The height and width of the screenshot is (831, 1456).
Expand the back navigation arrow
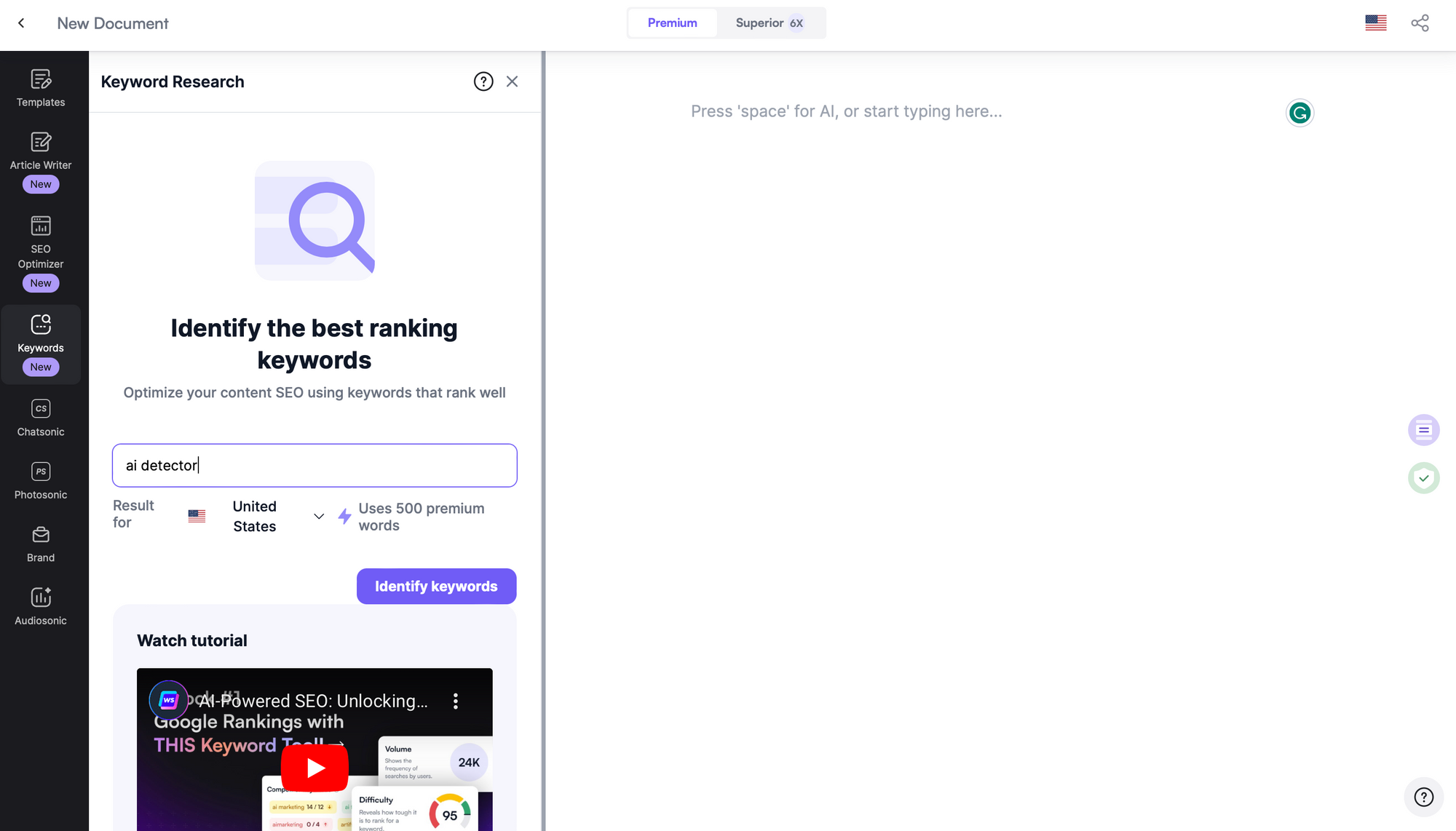[x=22, y=23]
